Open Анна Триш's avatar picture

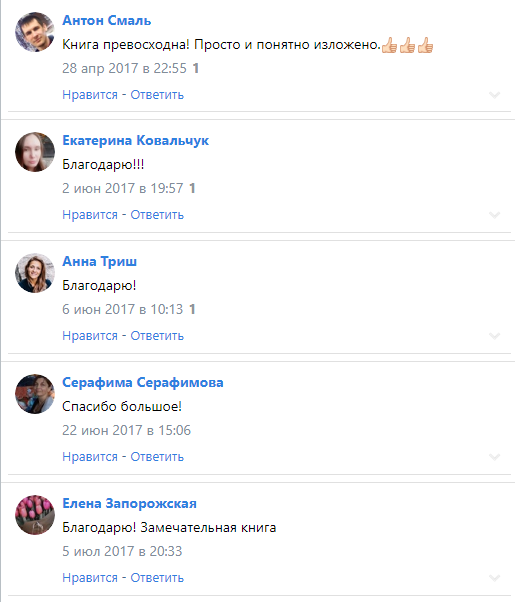pyautogui.click(x=35, y=273)
